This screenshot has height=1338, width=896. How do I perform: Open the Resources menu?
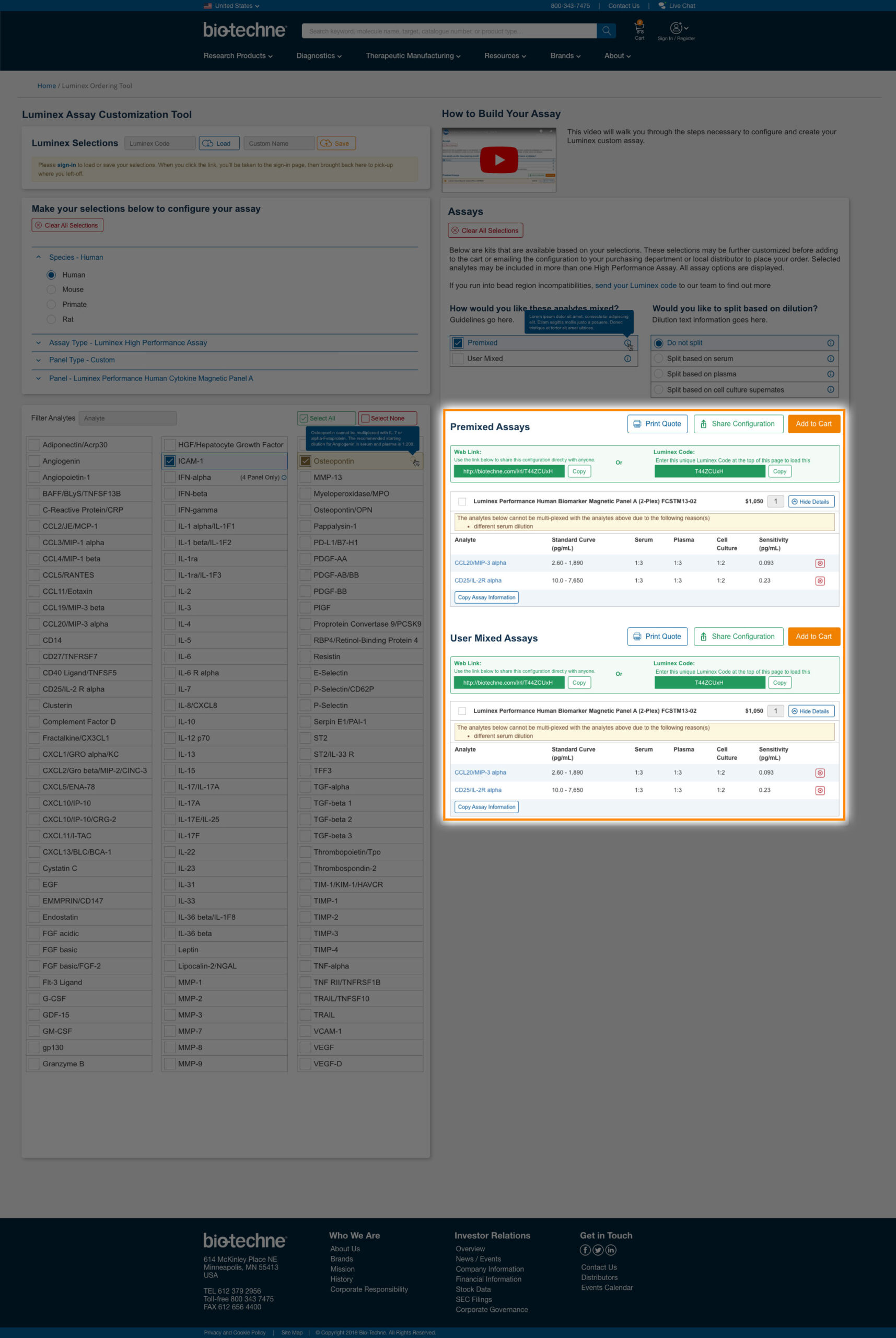[505, 56]
